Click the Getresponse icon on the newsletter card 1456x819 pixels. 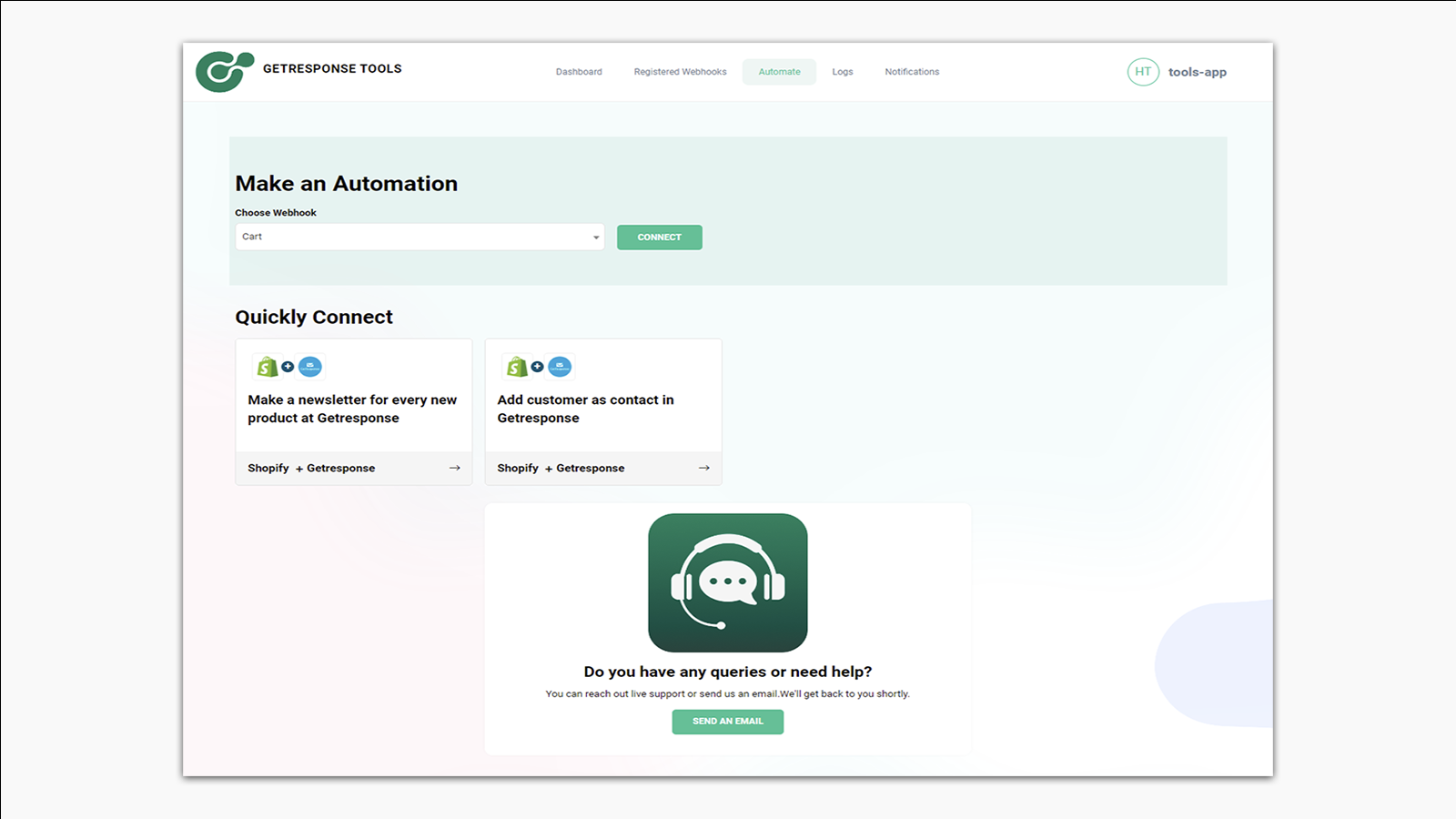point(310,366)
